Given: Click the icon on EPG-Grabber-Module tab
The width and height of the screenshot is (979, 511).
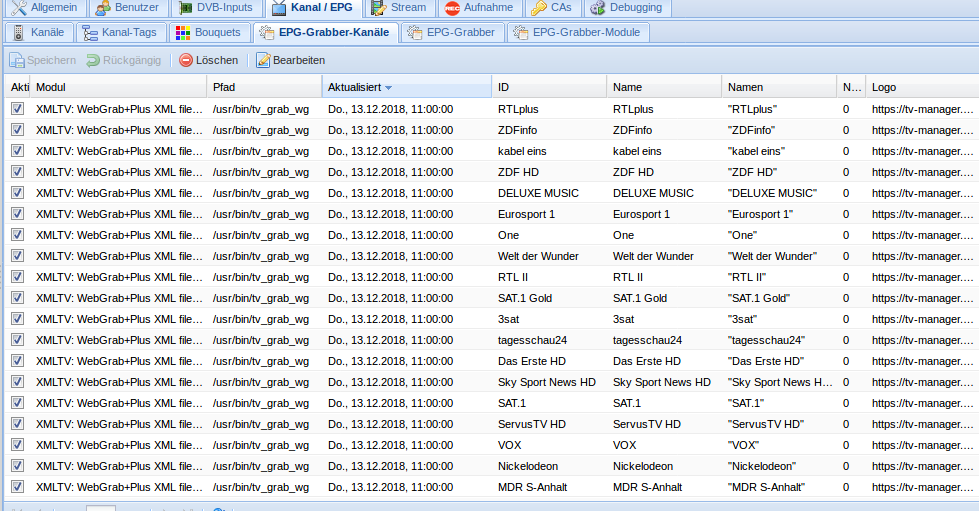Looking at the screenshot, I should 521,32.
